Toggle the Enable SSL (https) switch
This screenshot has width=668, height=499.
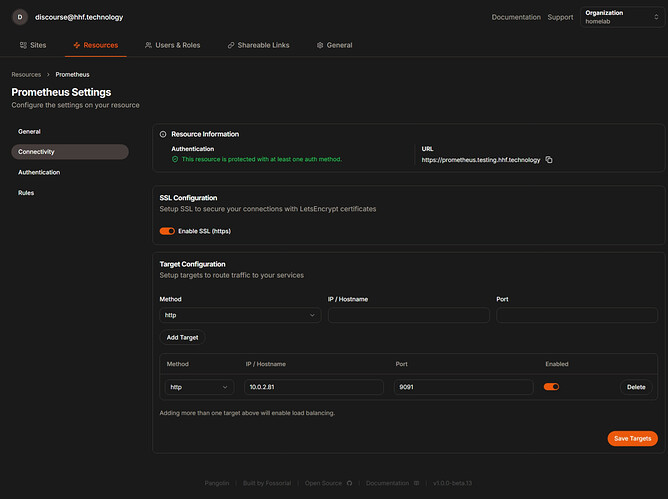point(167,231)
